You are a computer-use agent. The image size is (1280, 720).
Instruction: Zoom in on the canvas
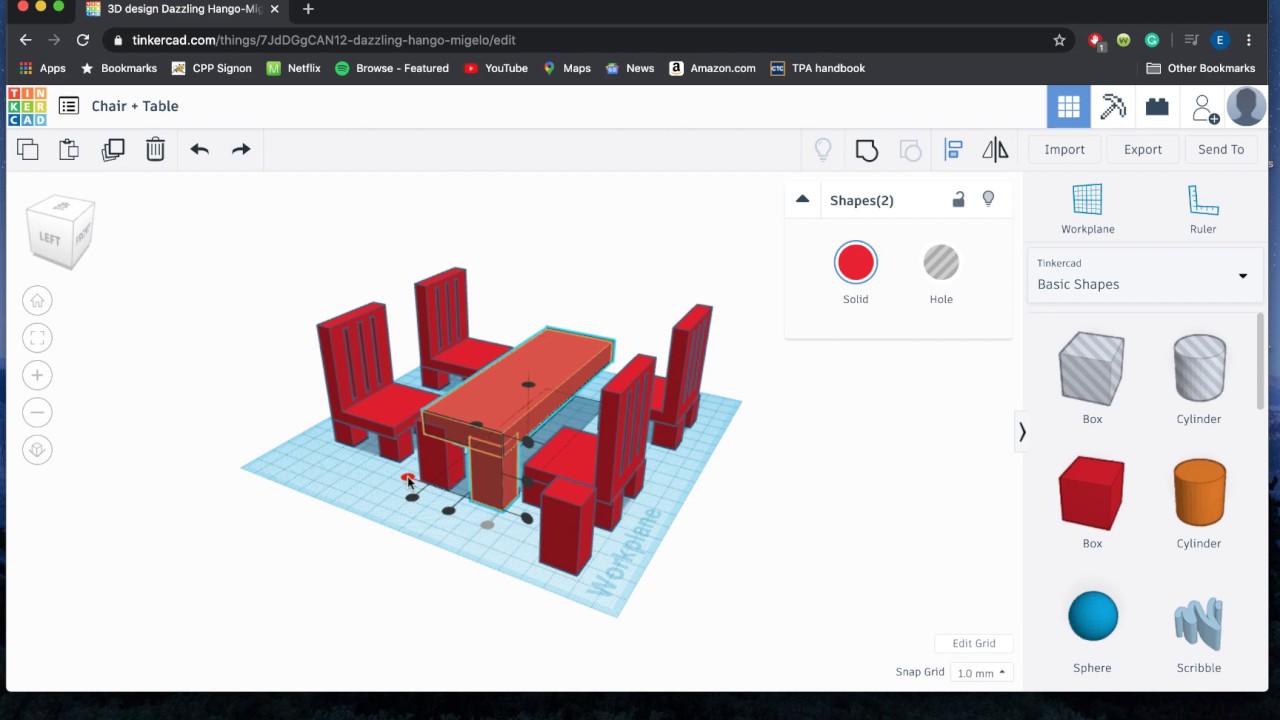(37, 375)
